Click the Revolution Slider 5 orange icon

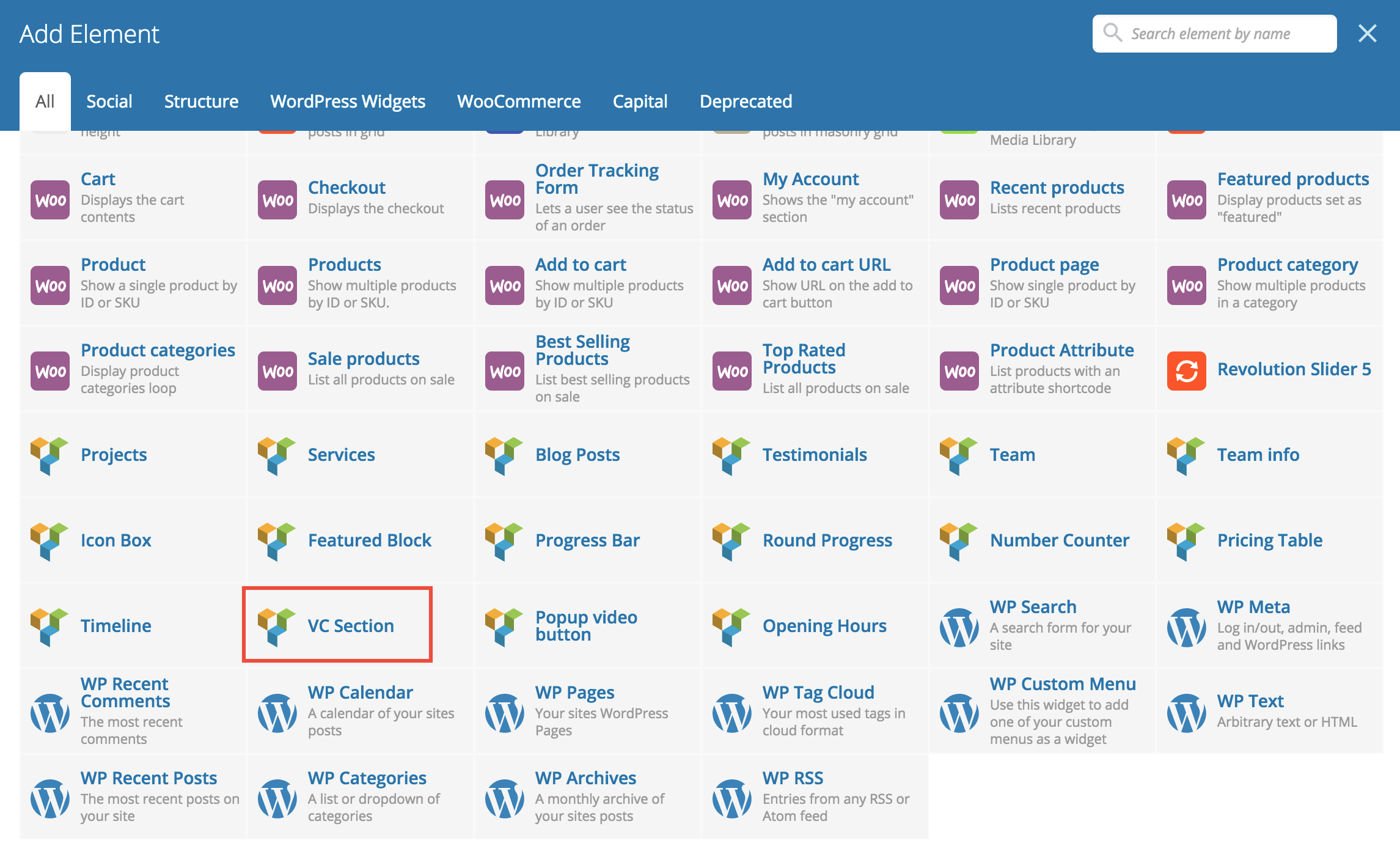(x=1186, y=370)
